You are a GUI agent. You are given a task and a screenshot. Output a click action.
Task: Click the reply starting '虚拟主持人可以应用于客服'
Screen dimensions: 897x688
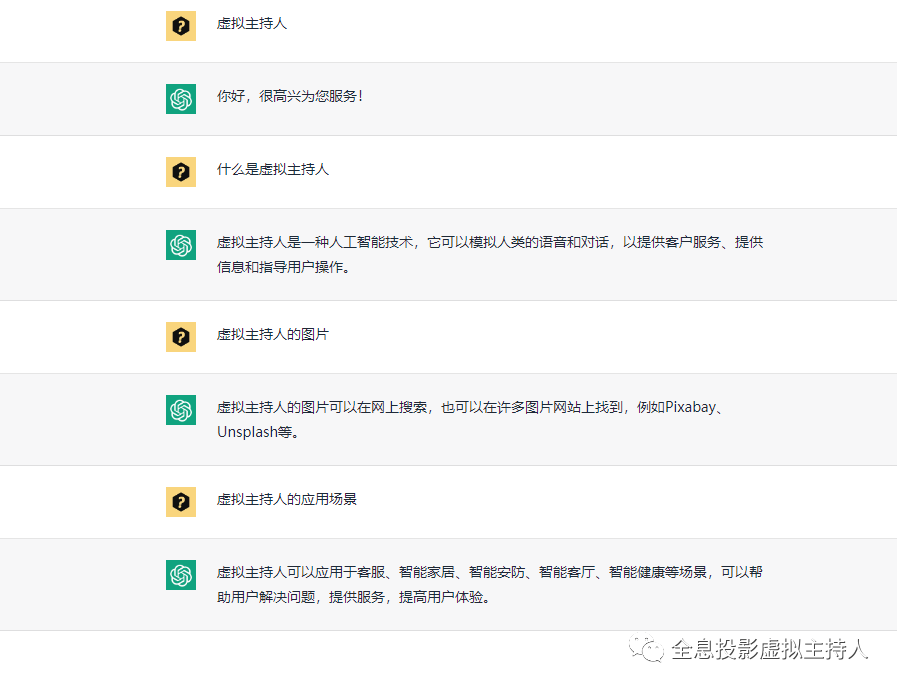(x=490, y=584)
